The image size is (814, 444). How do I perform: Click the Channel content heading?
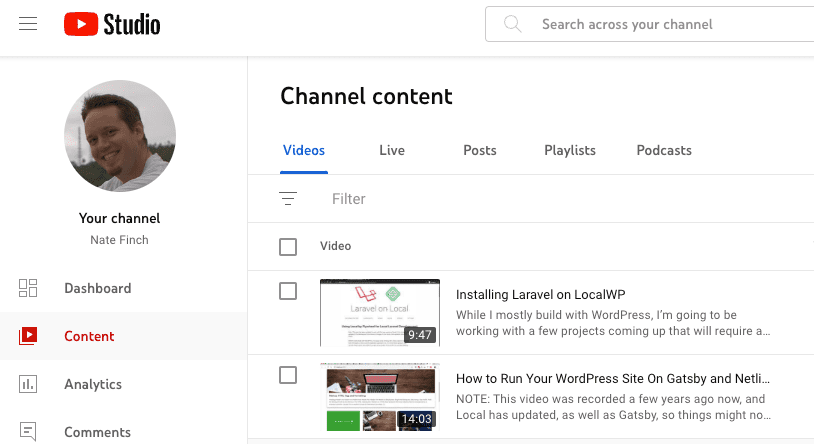click(x=367, y=96)
